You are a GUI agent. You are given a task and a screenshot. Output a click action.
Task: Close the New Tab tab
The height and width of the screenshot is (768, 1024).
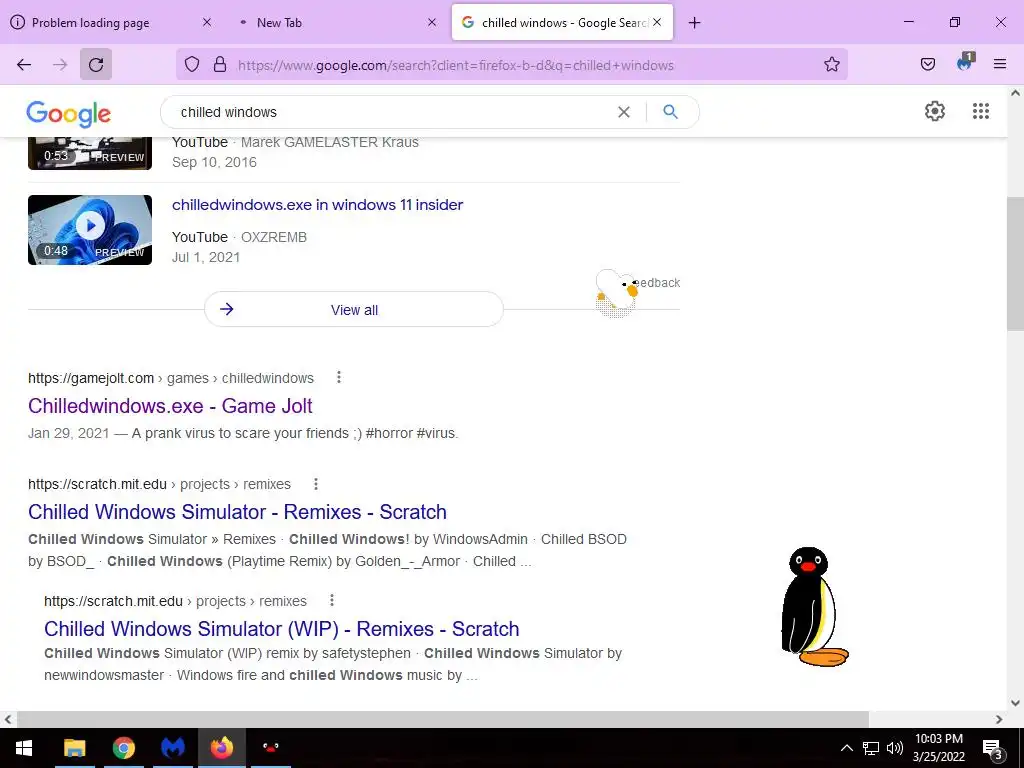[x=432, y=22]
